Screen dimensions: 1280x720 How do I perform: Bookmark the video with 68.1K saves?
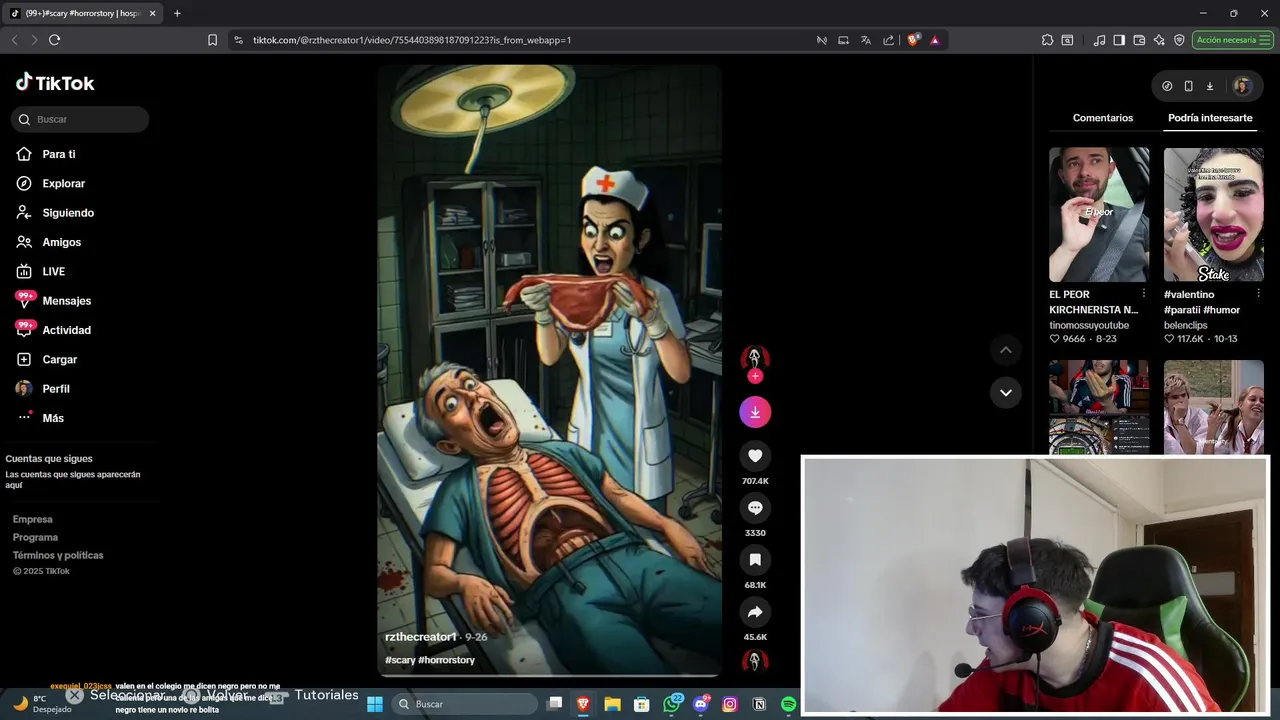pyautogui.click(x=755, y=560)
